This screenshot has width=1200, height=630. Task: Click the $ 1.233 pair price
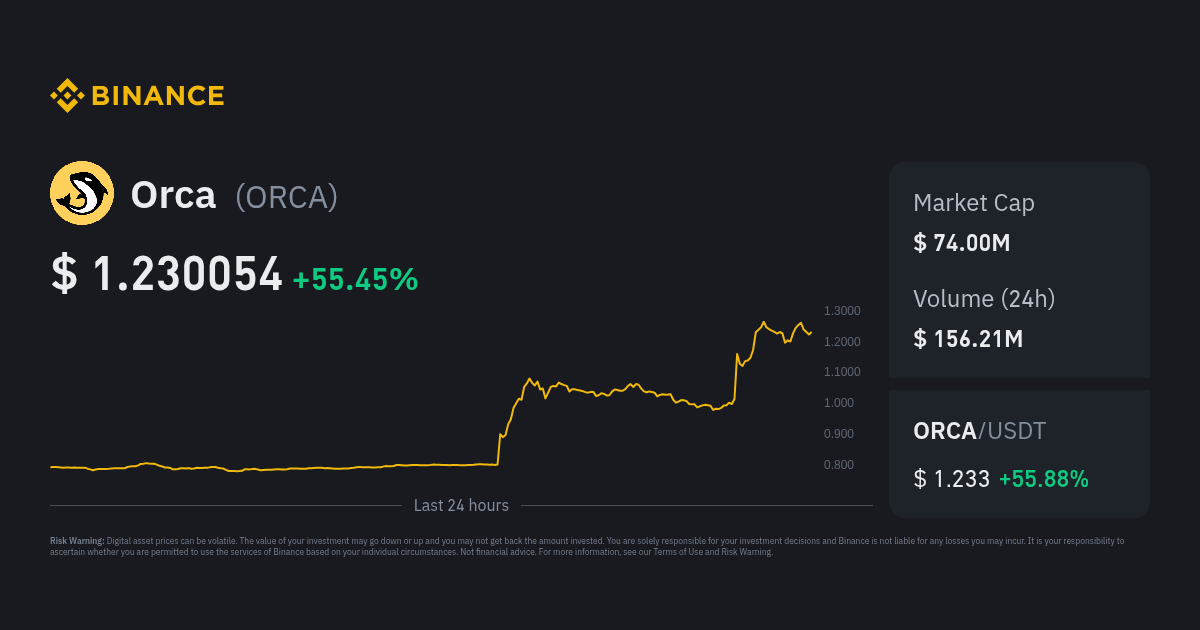(x=951, y=479)
